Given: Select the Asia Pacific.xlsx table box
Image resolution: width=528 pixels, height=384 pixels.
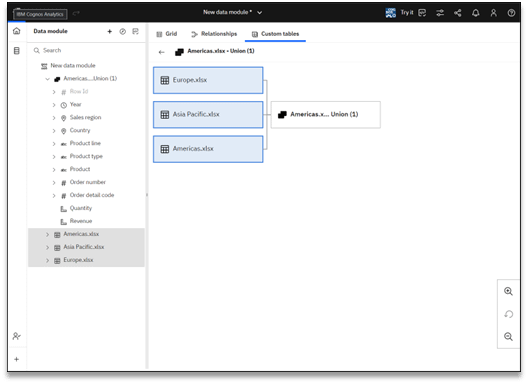Looking at the screenshot, I should tap(208, 115).
